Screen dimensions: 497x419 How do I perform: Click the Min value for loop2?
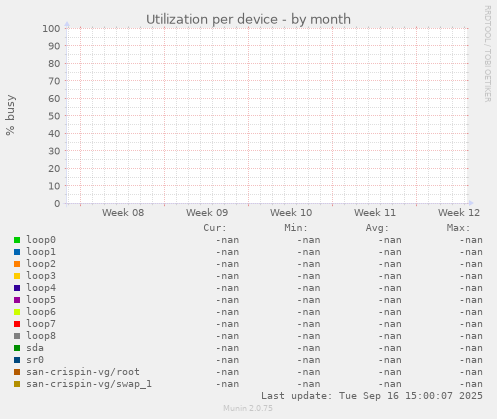[x=309, y=264]
